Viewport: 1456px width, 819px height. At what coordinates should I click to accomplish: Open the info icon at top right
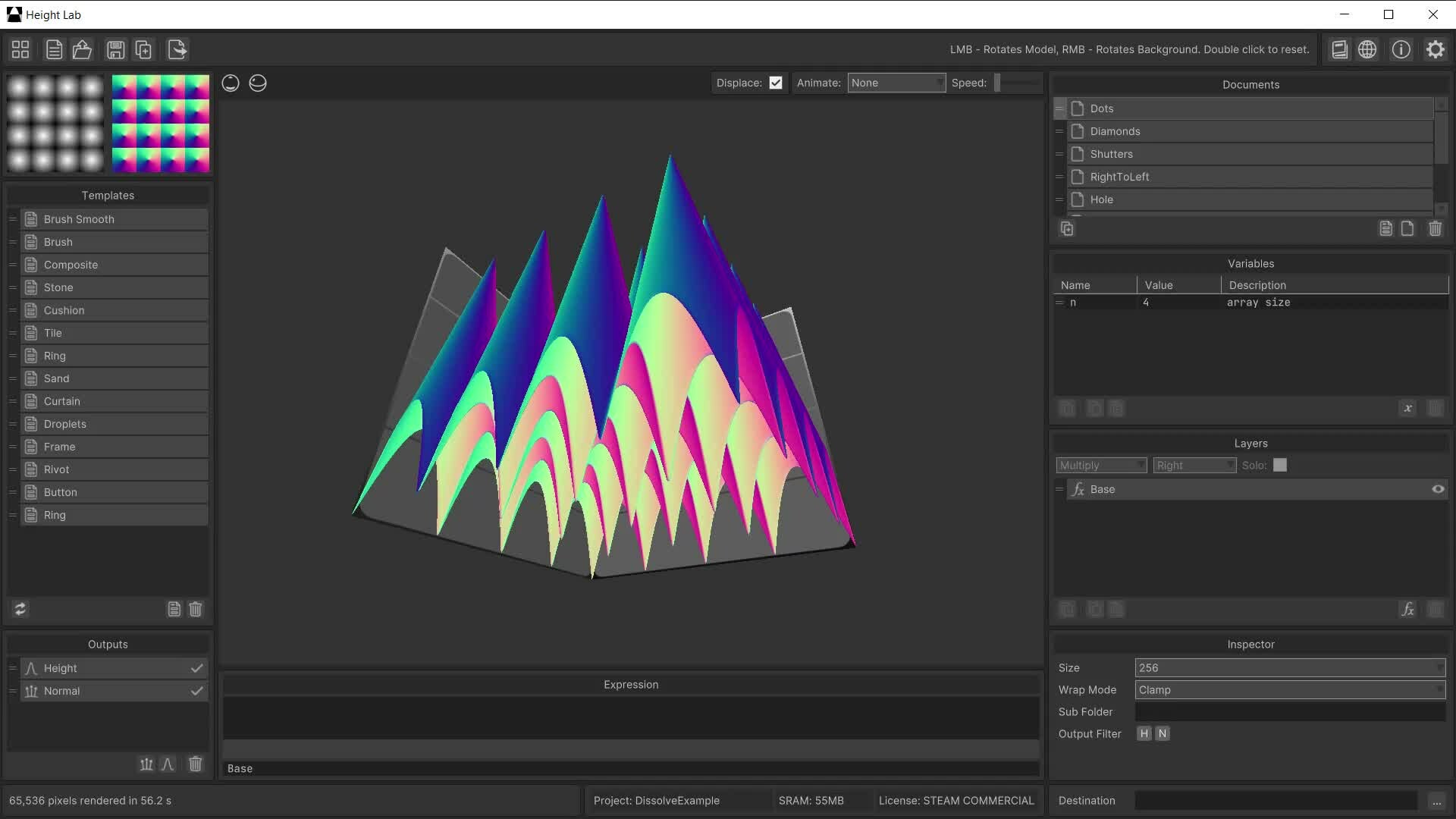point(1401,50)
